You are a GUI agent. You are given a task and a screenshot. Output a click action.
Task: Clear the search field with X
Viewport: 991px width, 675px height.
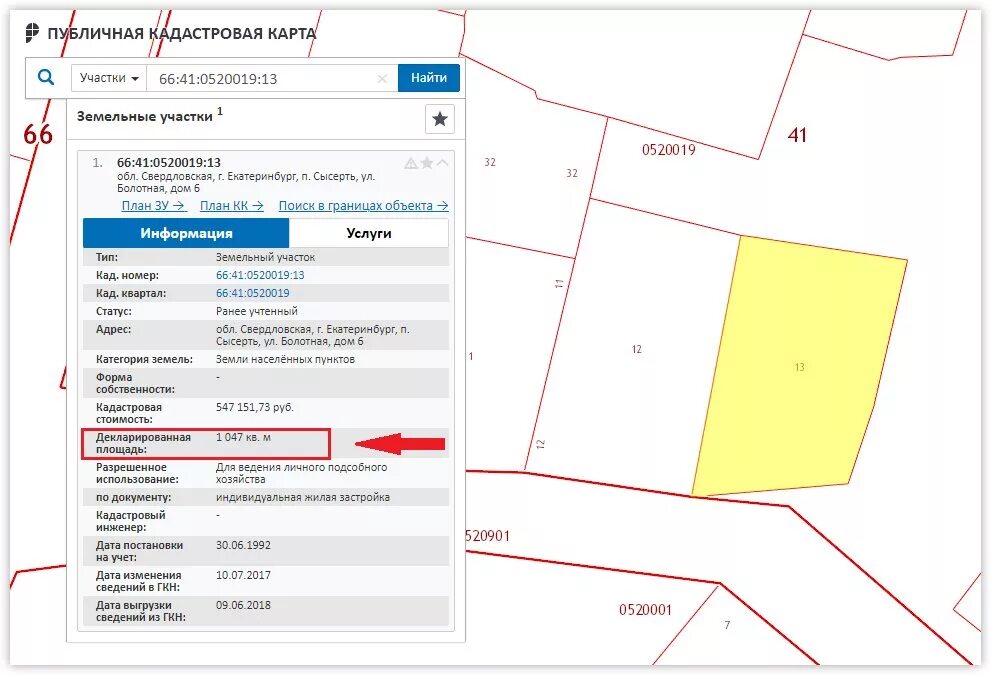(382, 78)
